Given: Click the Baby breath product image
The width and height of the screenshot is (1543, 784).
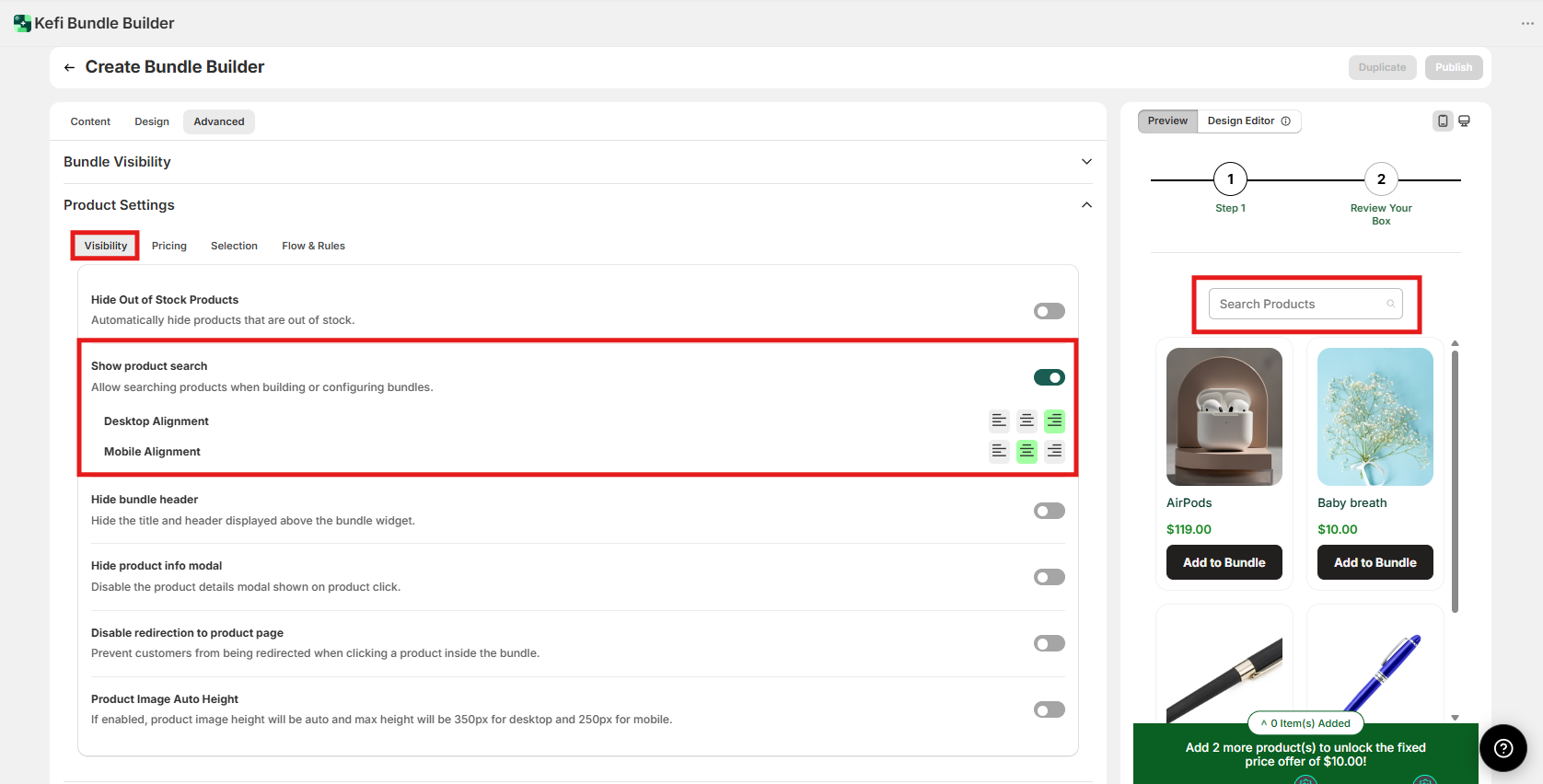Looking at the screenshot, I should pos(1375,417).
